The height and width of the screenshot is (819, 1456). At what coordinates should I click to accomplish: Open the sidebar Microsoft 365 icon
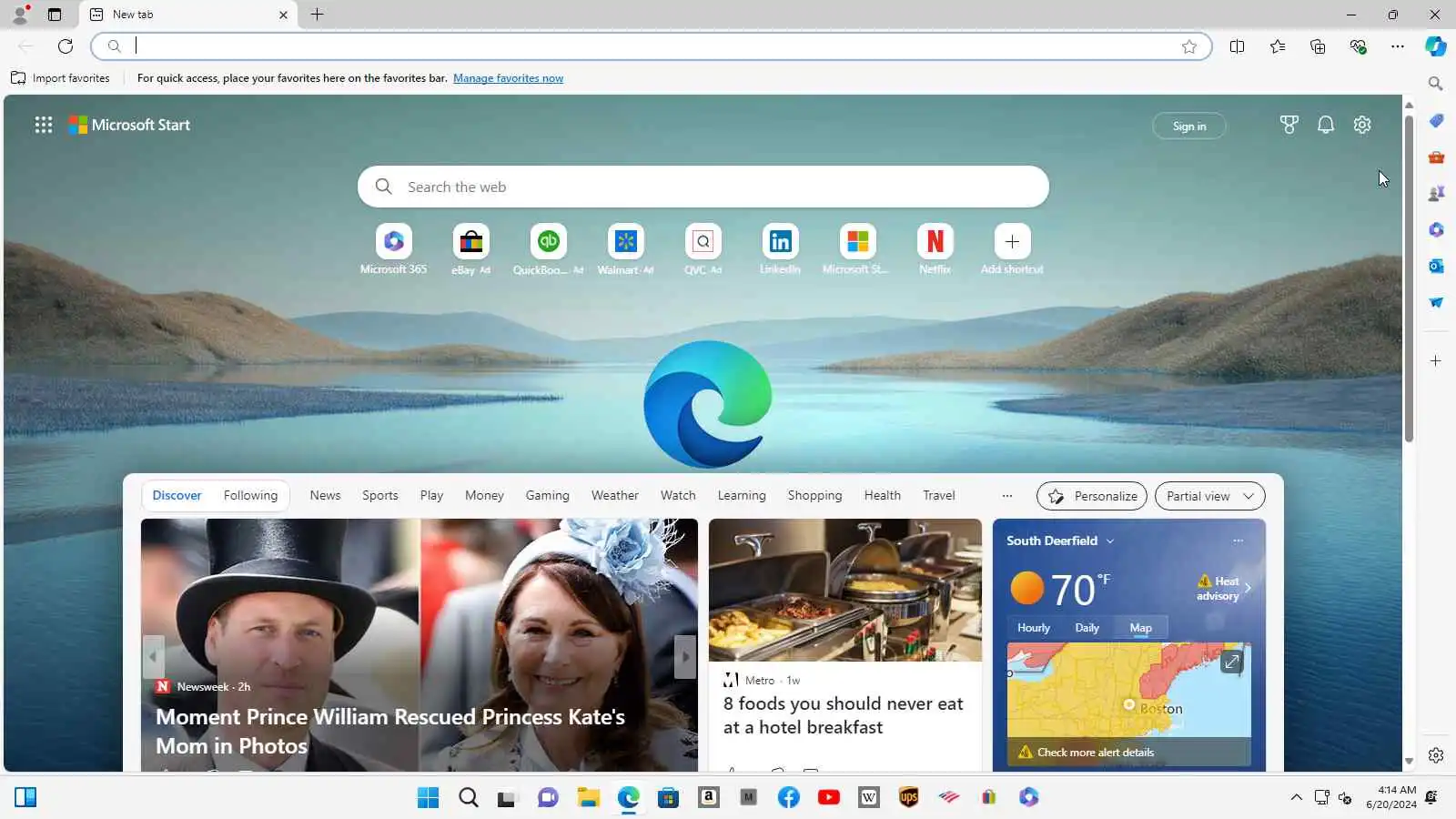point(1436,230)
